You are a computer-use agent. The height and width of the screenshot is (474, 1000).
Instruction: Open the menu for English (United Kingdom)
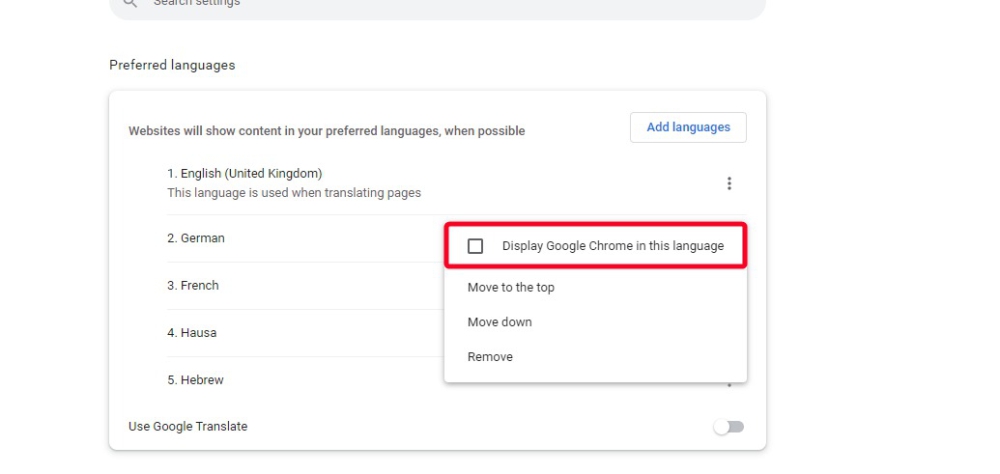[x=729, y=184]
